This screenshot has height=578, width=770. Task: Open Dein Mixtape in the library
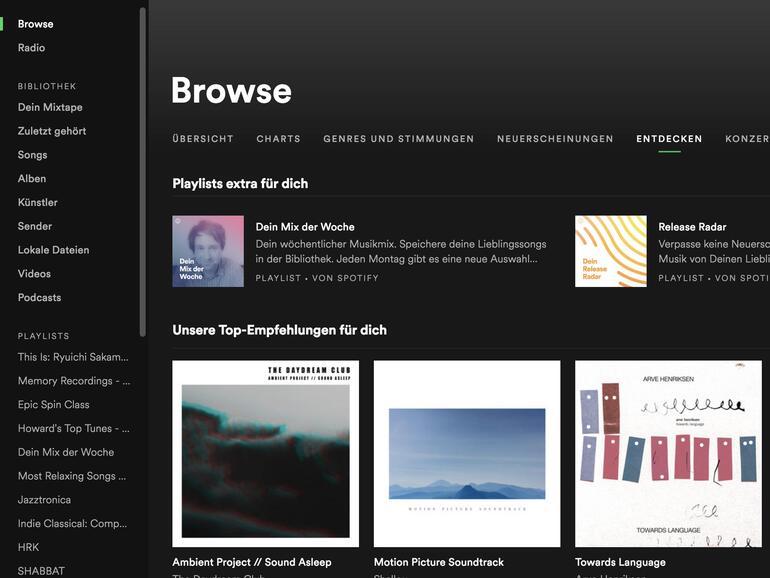coord(50,107)
